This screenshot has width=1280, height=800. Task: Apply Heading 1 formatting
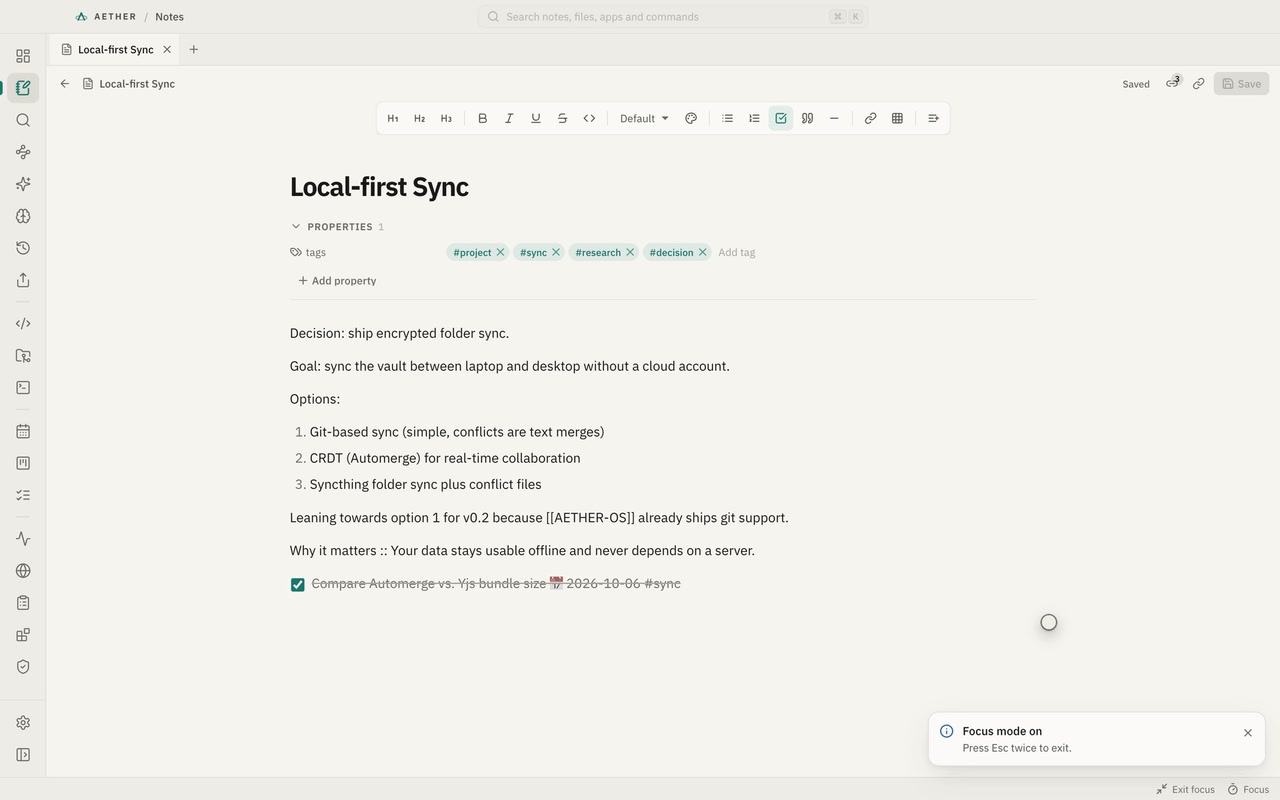(393, 118)
